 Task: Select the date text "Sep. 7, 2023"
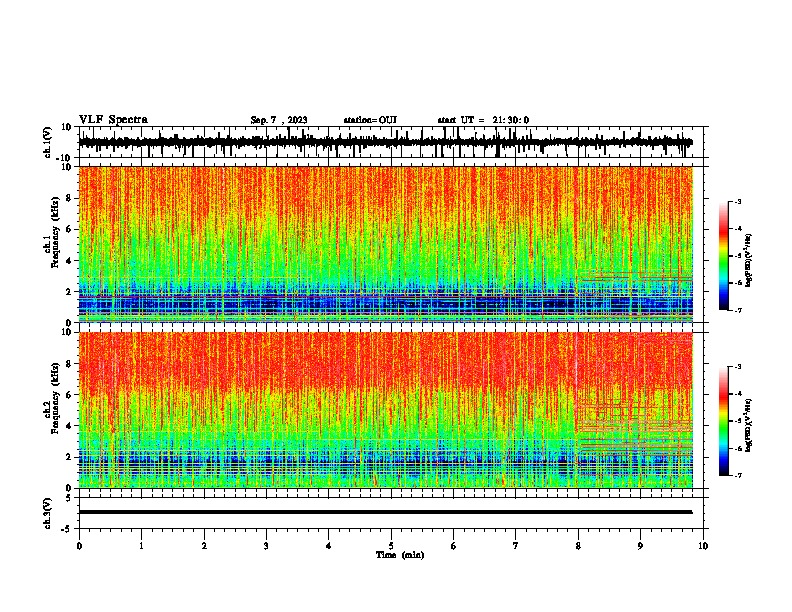pos(279,120)
